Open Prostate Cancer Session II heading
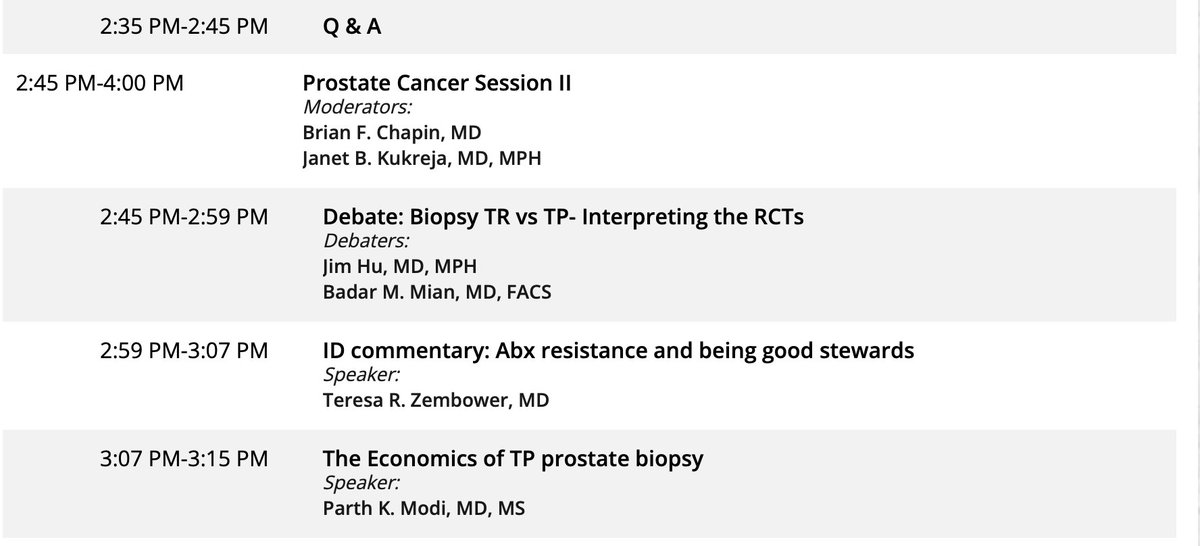This screenshot has width=1200, height=546. (x=437, y=83)
